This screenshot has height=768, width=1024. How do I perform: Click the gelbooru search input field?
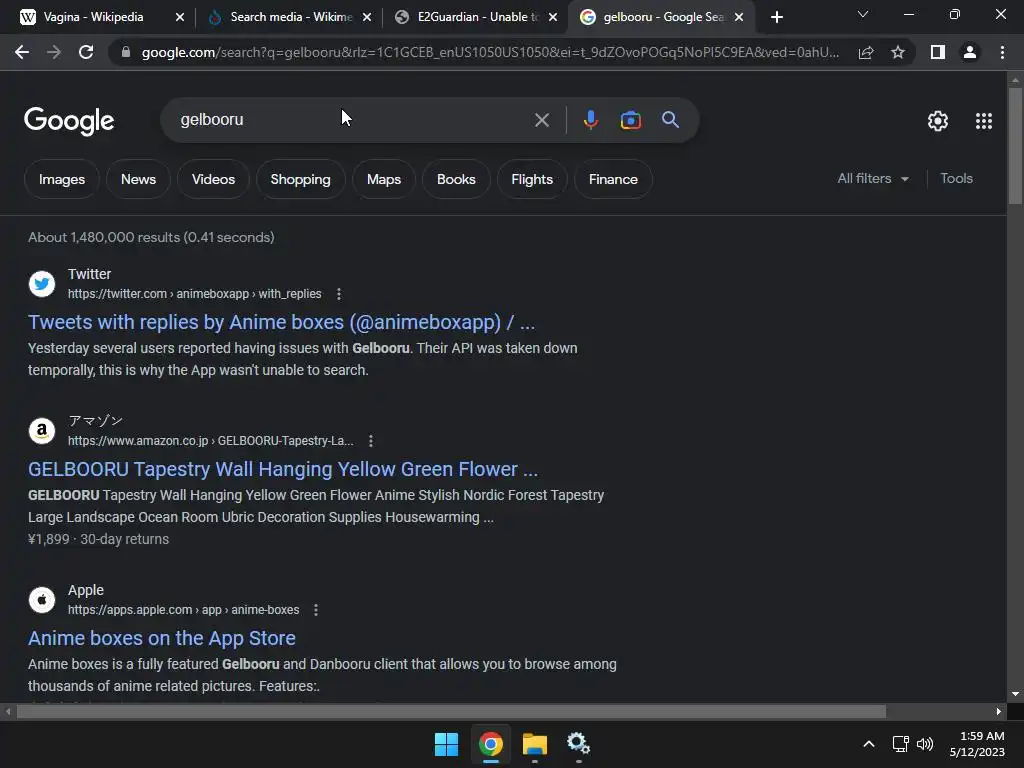point(353,120)
